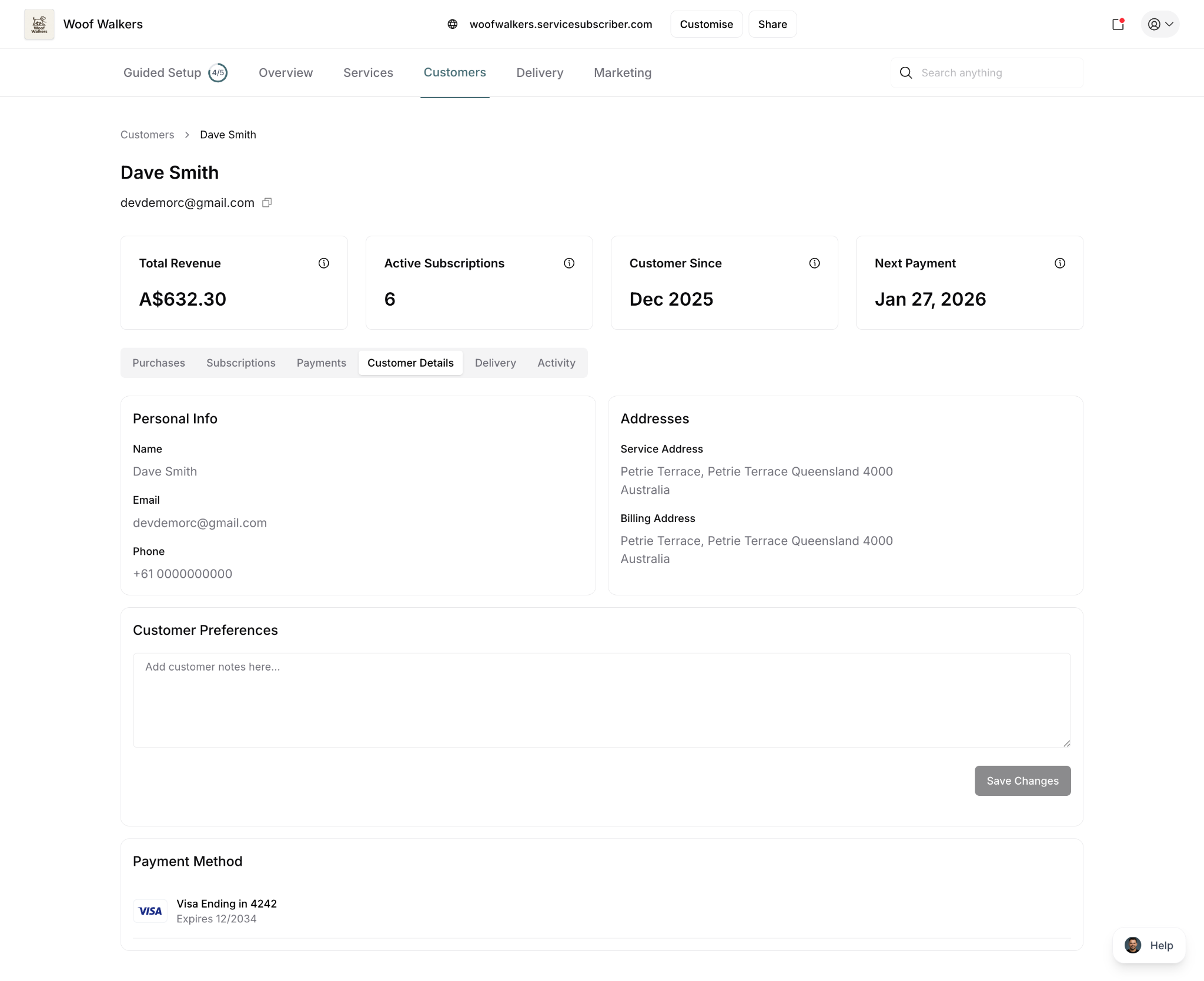The image size is (1204, 981).
Task: Copy customer email with copy icon
Action: [x=267, y=203]
